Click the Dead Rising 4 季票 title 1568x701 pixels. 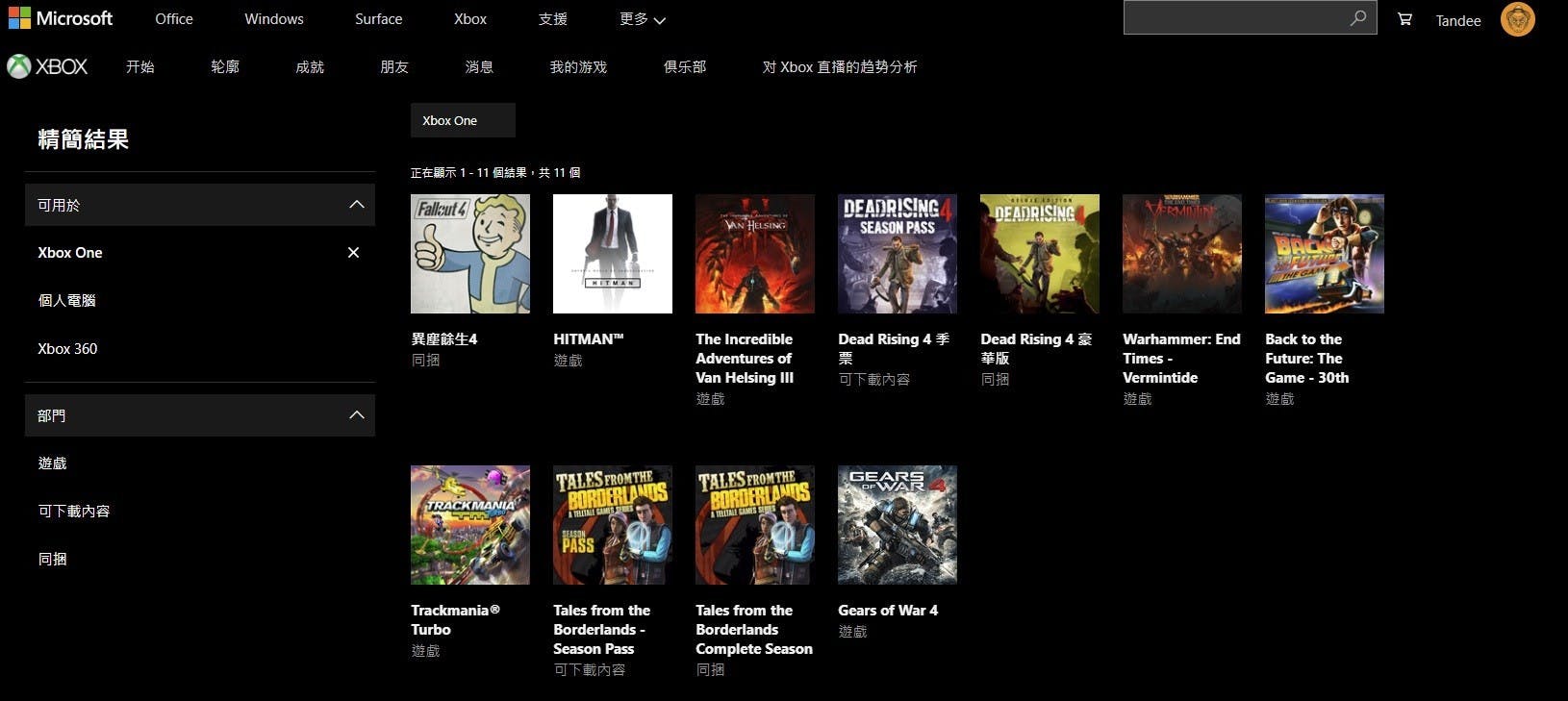(x=894, y=348)
